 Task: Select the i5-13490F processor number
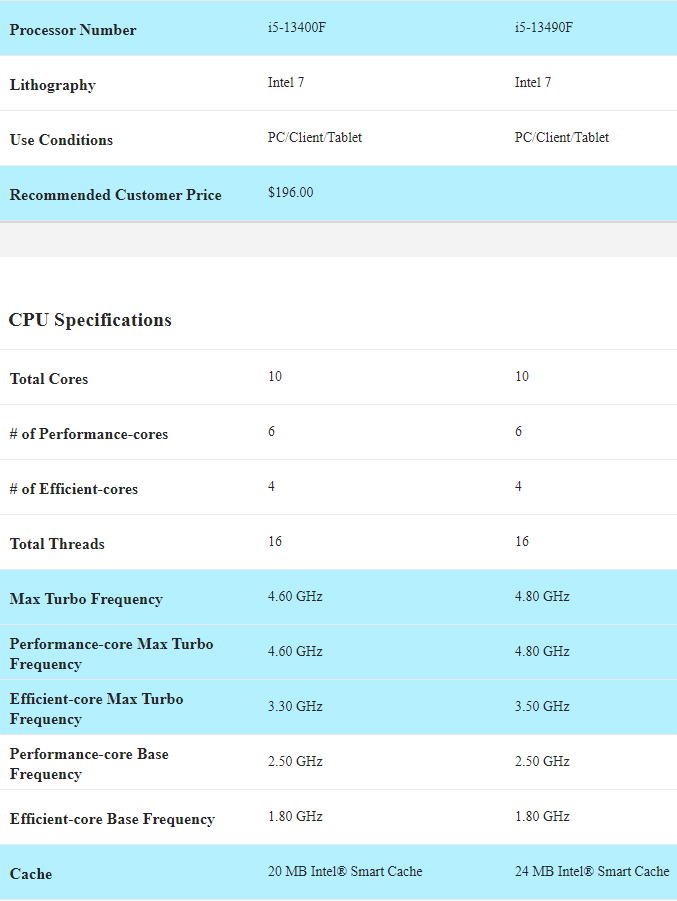544,28
